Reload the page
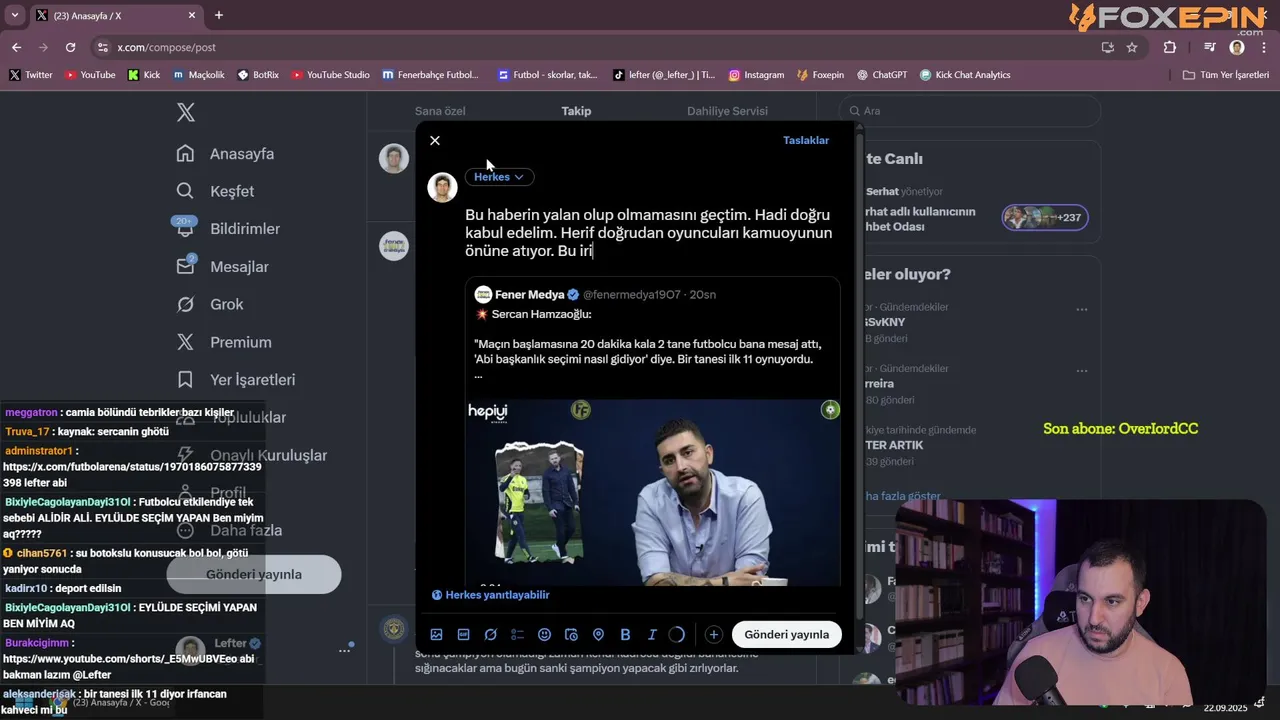1280x720 pixels. (70, 47)
